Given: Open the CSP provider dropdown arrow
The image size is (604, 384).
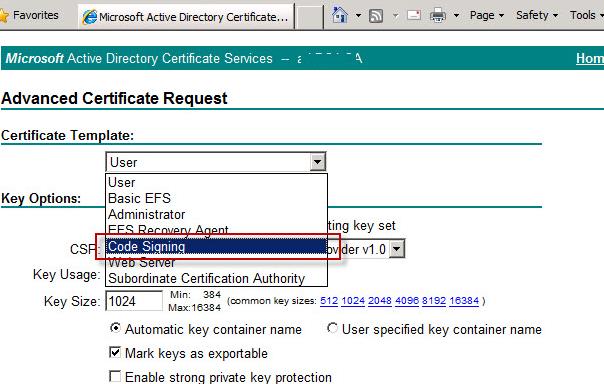Looking at the screenshot, I should (x=397, y=249).
